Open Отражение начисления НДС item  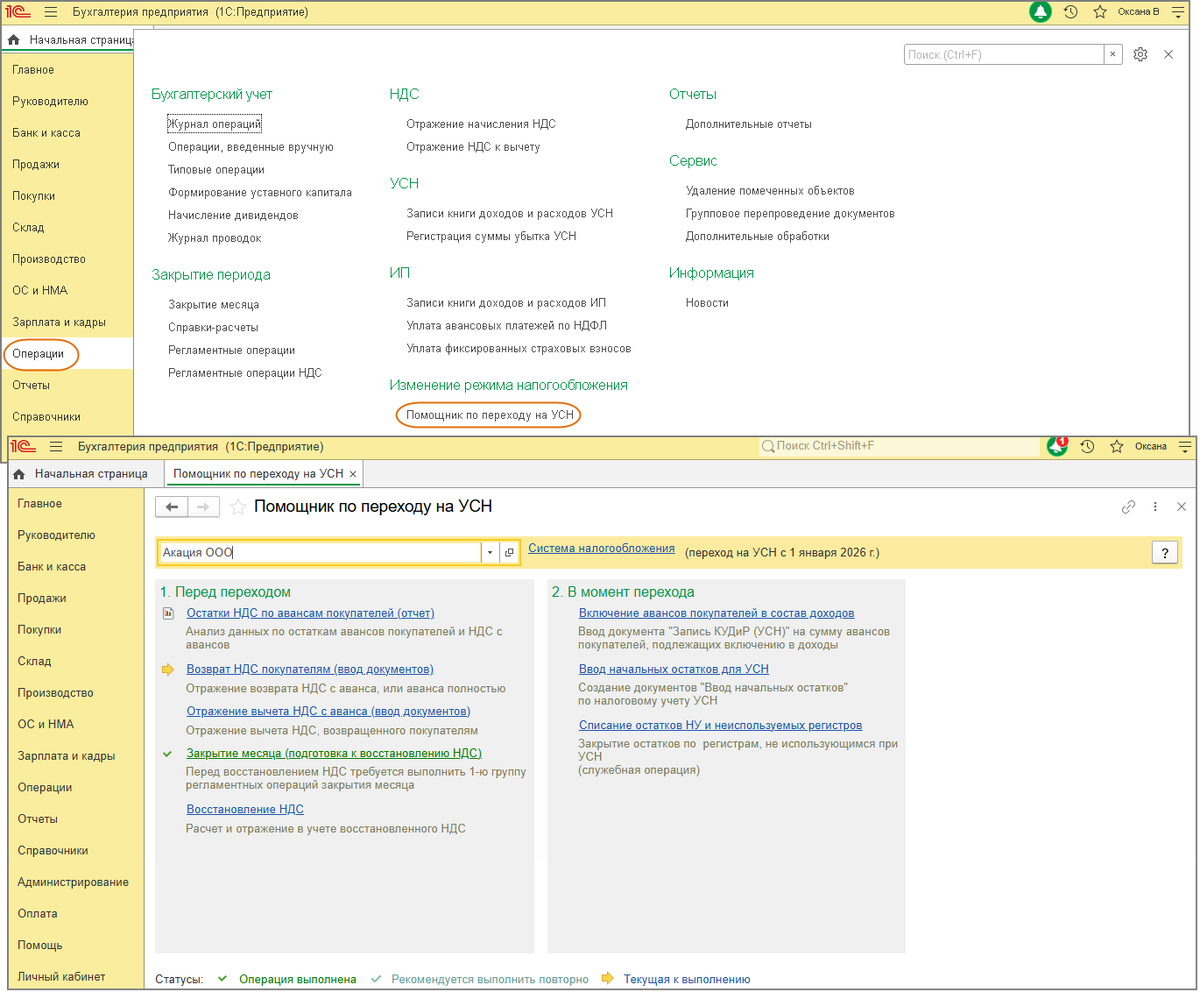(x=480, y=124)
